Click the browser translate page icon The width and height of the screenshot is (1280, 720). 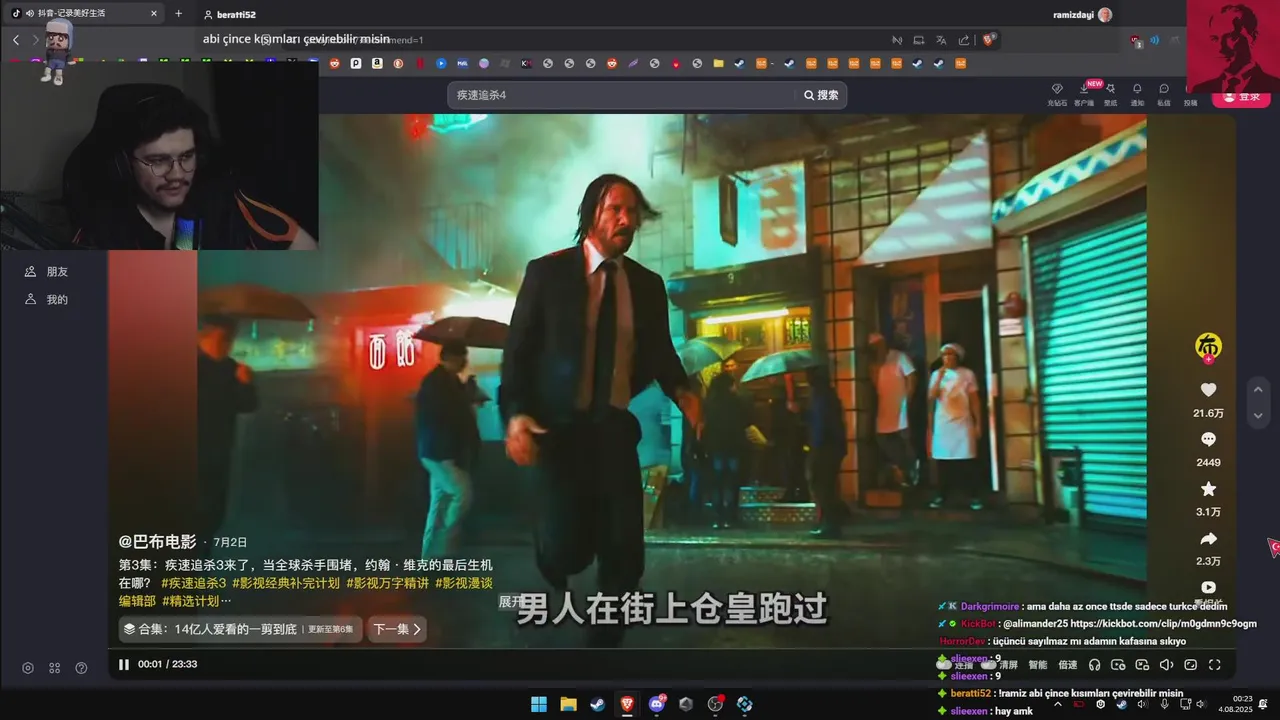[x=941, y=40]
